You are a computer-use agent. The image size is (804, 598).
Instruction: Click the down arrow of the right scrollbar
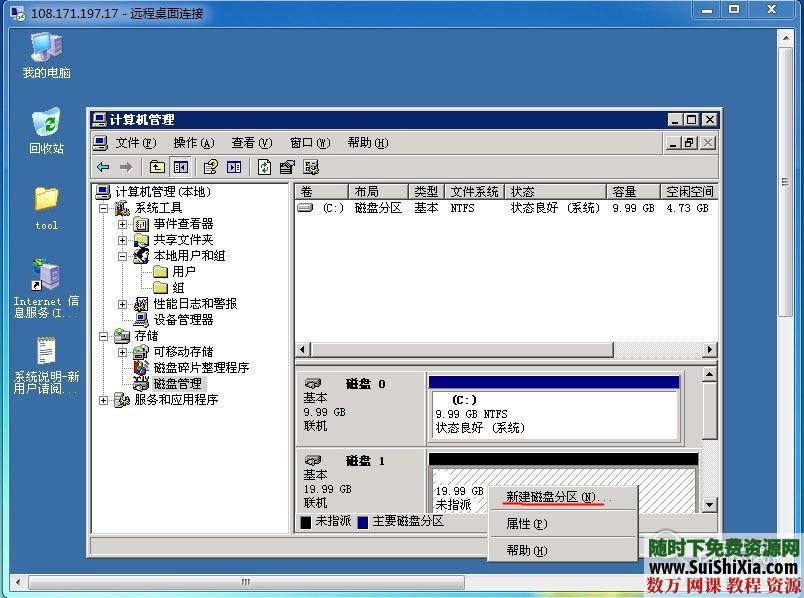pyautogui.click(x=710, y=505)
